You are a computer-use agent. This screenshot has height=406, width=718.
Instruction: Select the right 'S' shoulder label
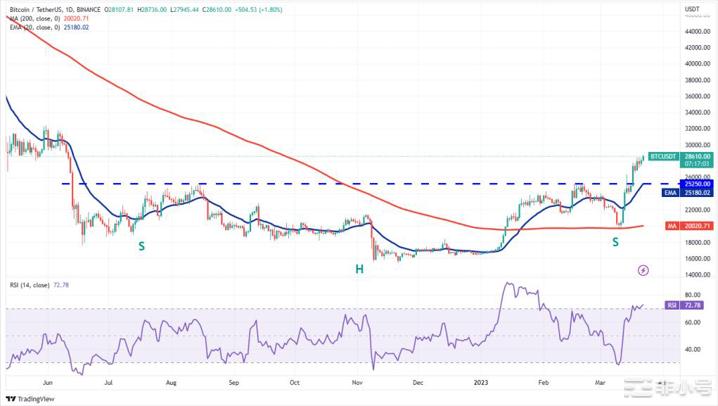pyautogui.click(x=616, y=243)
